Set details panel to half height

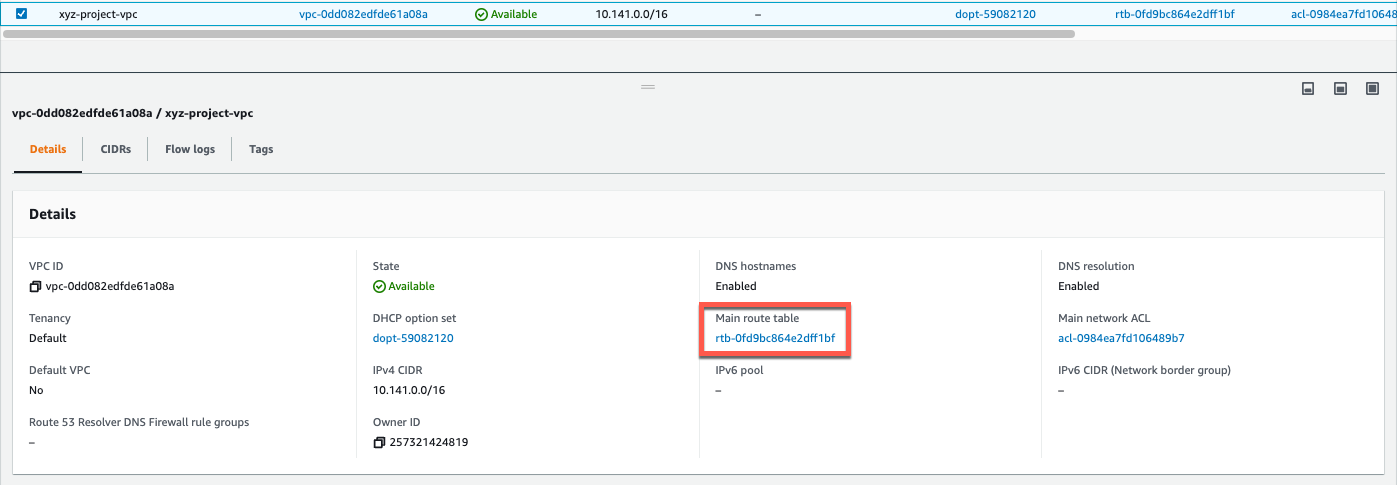[x=1340, y=89]
